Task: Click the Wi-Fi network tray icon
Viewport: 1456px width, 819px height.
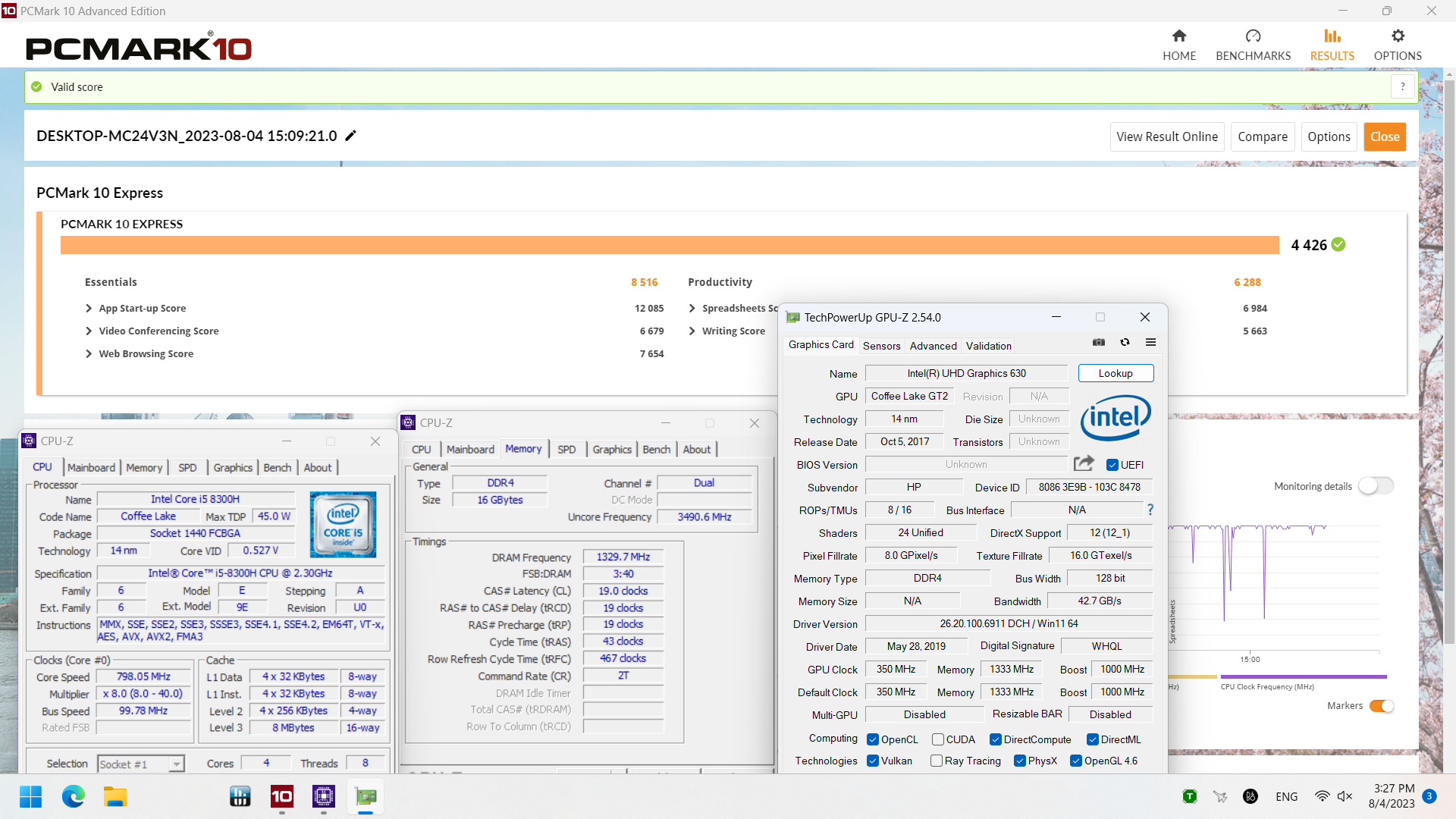Action: point(1323,796)
